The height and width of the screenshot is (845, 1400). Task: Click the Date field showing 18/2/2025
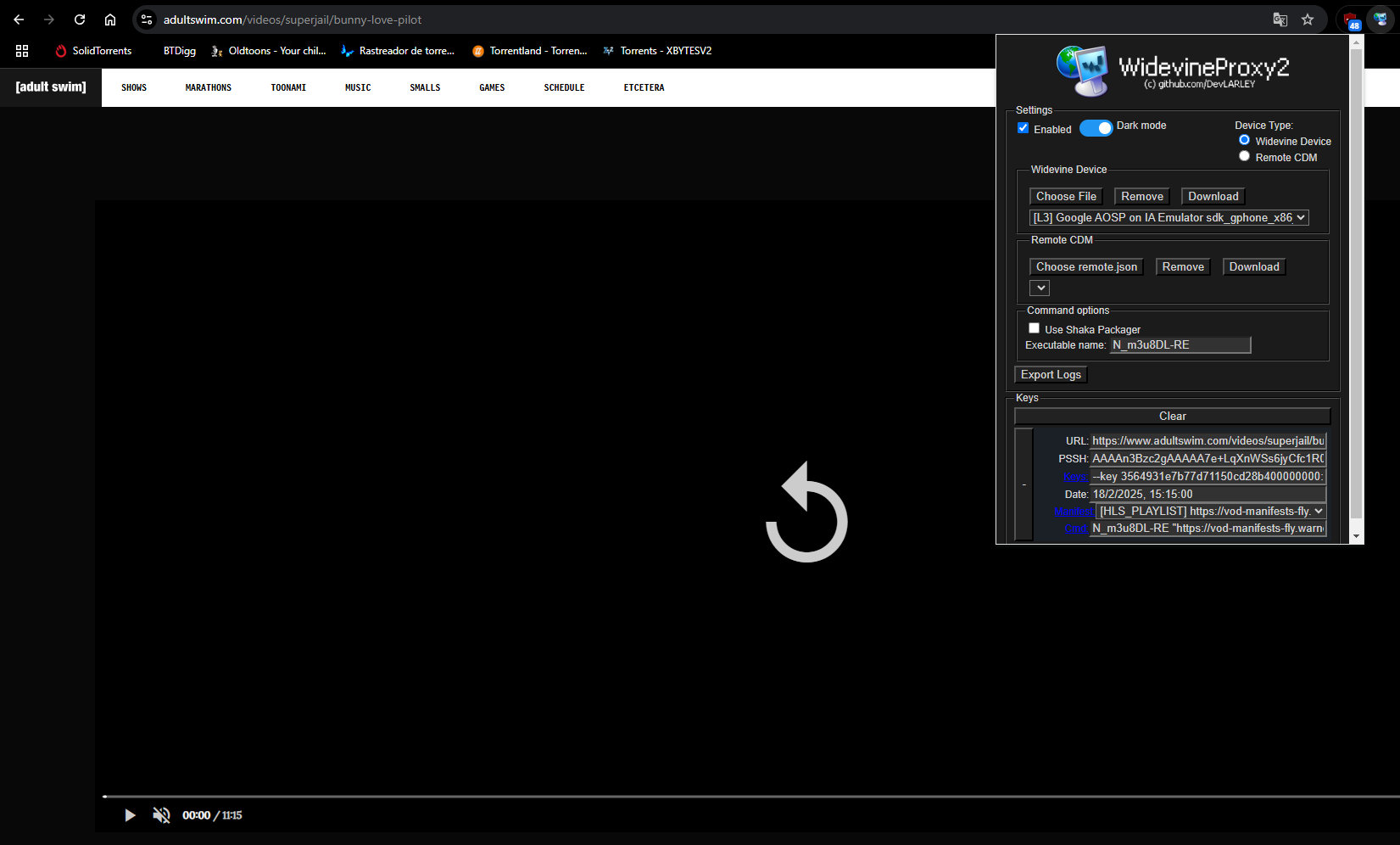[x=1208, y=495]
